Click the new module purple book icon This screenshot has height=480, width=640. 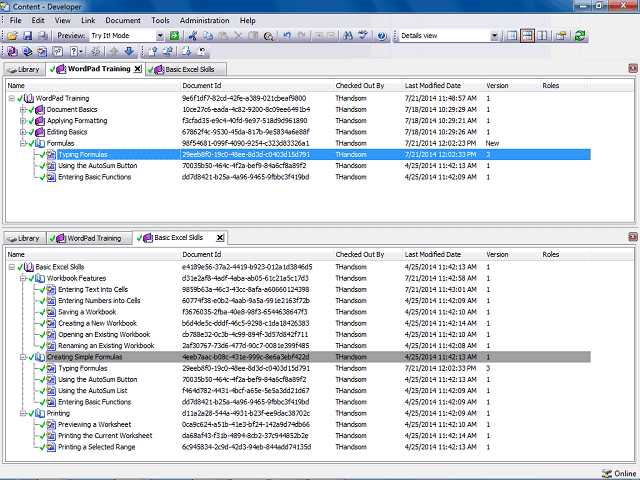[x=13, y=51]
